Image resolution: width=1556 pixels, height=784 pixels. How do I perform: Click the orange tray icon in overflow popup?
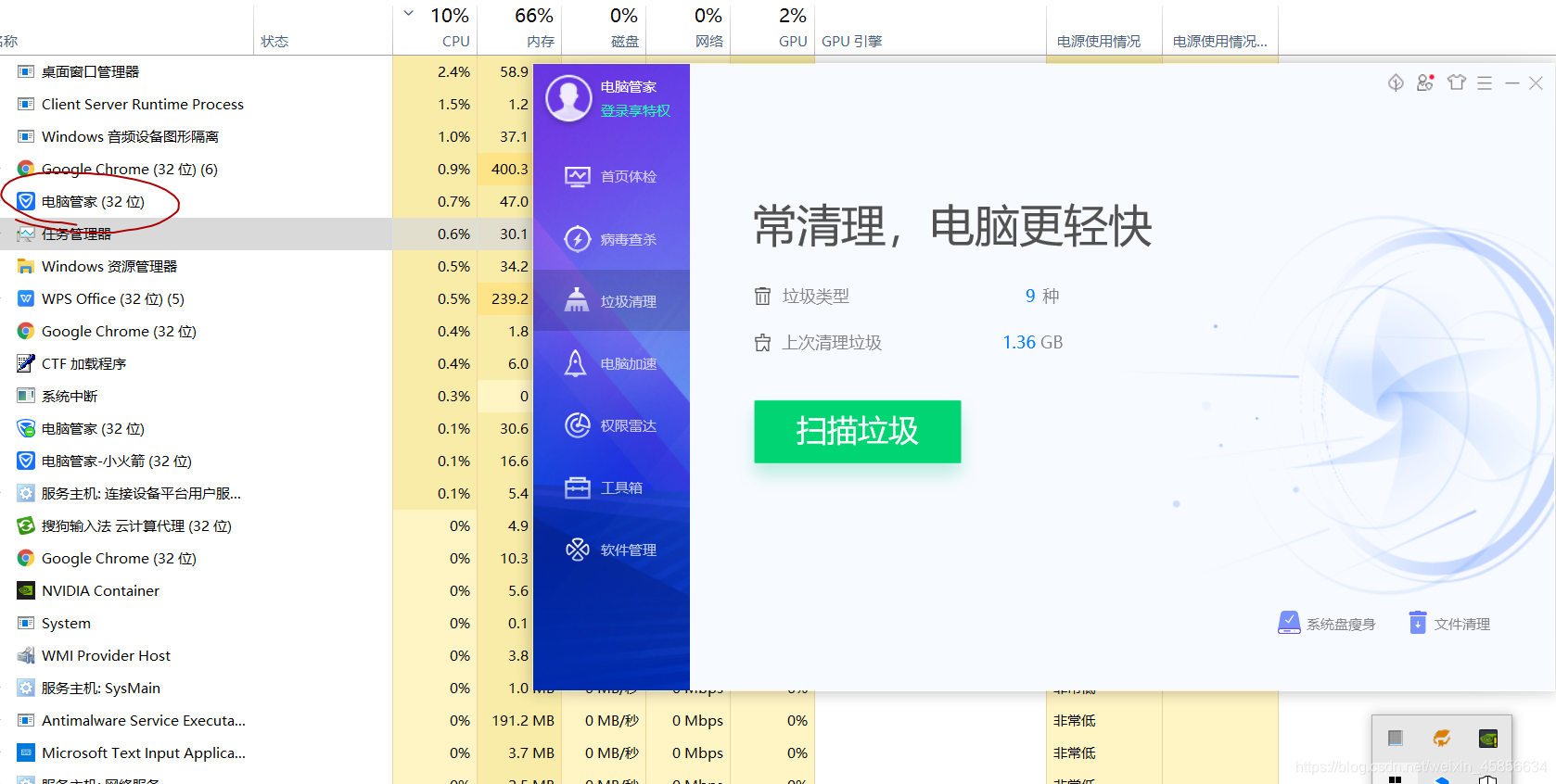point(1442,738)
